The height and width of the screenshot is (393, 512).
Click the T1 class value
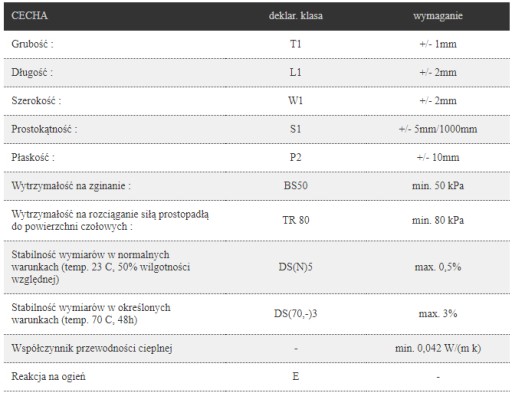point(296,44)
